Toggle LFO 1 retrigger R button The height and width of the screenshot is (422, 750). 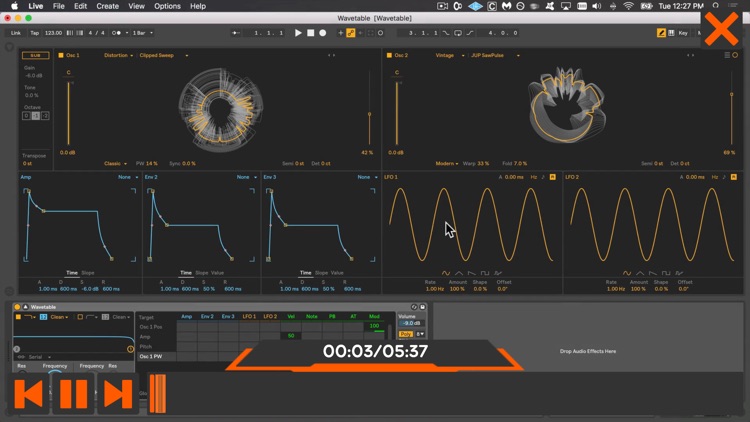(x=552, y=177)
